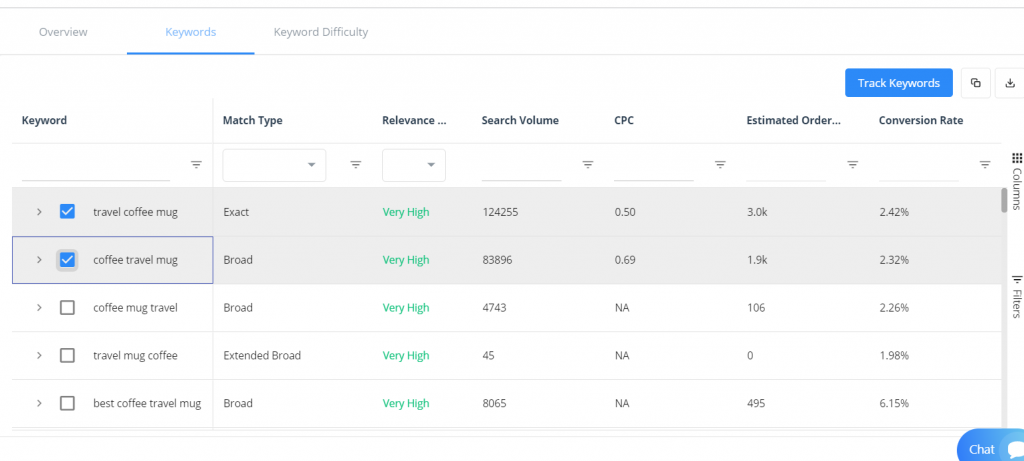Open the Keyword column filter icon

(x=196, y=165)
